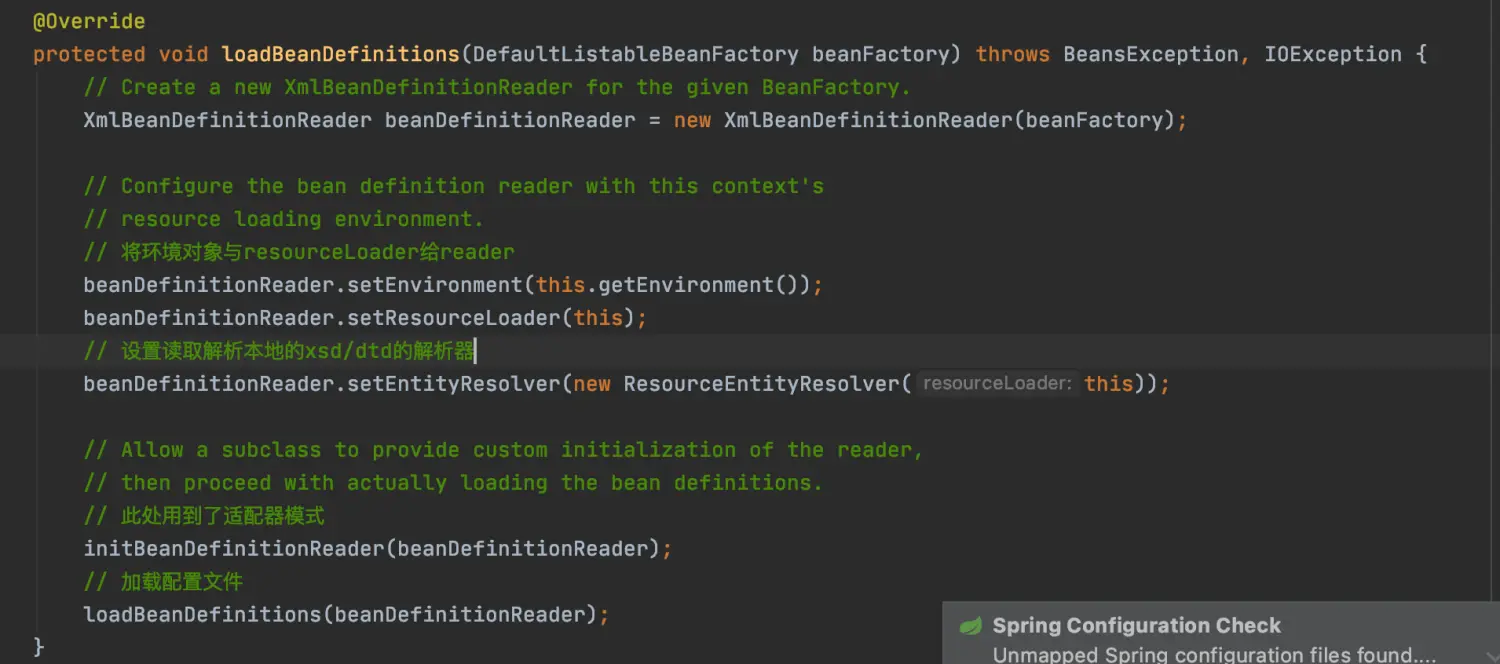The height and width of the screenshot is (664, 1500).
Task: Click the 'Create a new XmlBeanDefinitionReader' comment
Action: click(x=497, y=87)
